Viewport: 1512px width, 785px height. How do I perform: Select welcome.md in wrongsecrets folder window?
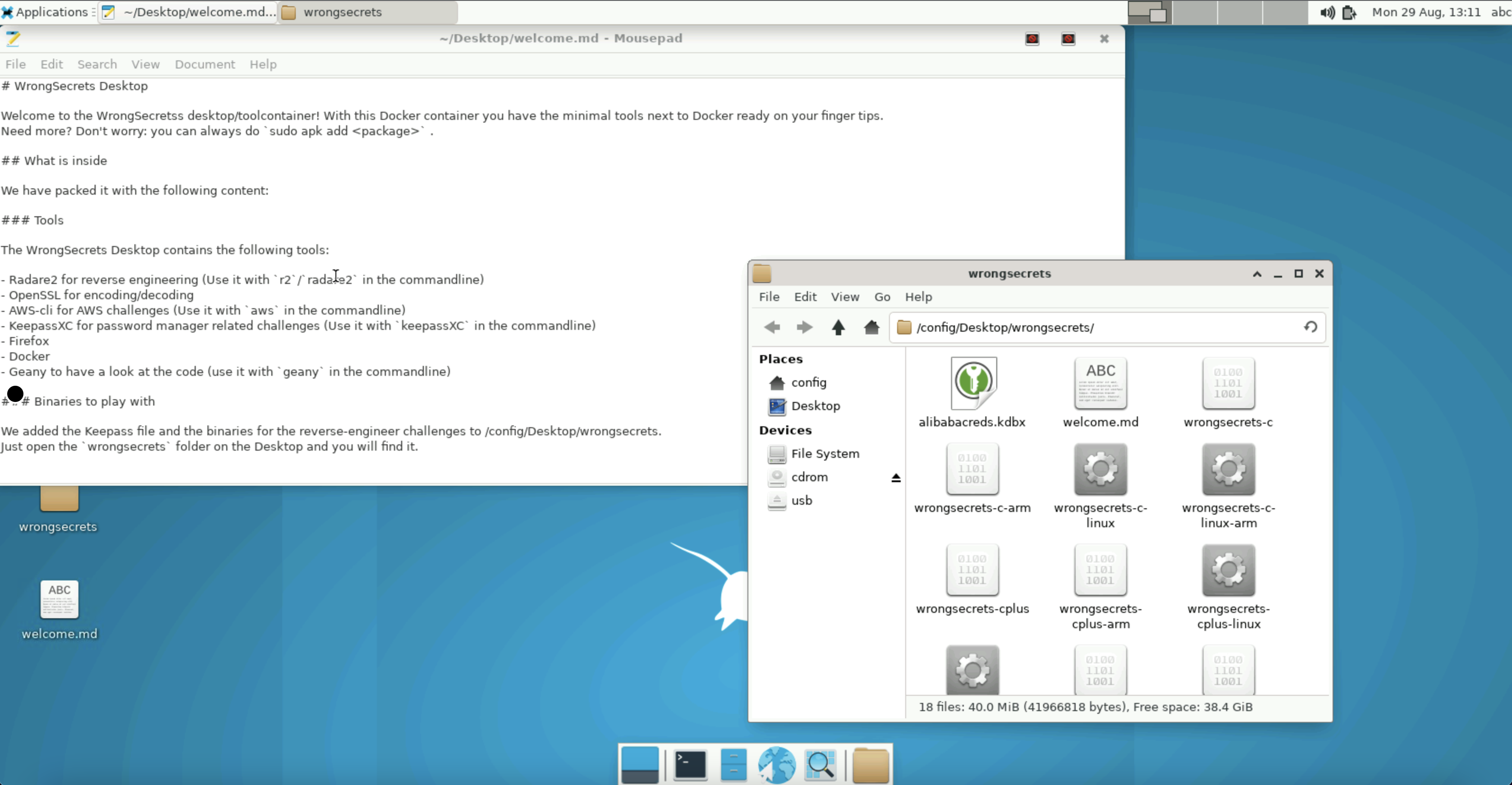point(1100,392)
